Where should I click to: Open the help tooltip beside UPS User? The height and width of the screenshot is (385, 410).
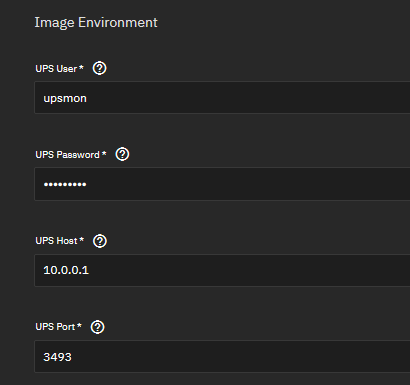(x=99, y=68)
